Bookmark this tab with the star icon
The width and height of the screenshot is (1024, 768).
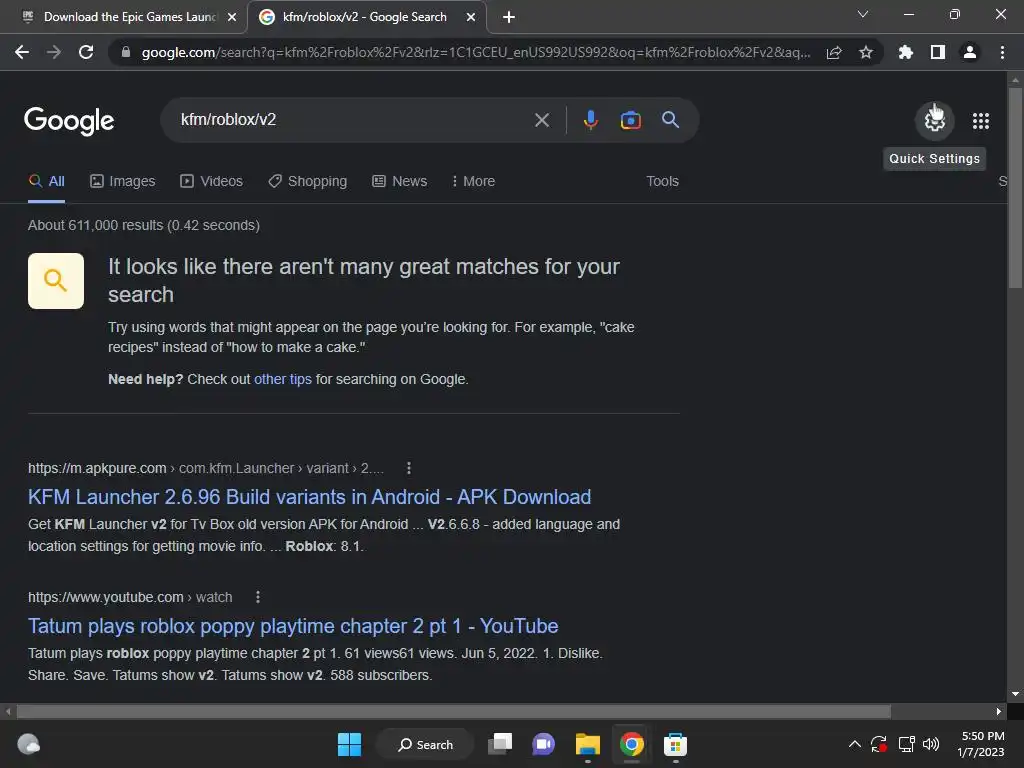click(866, 52)
